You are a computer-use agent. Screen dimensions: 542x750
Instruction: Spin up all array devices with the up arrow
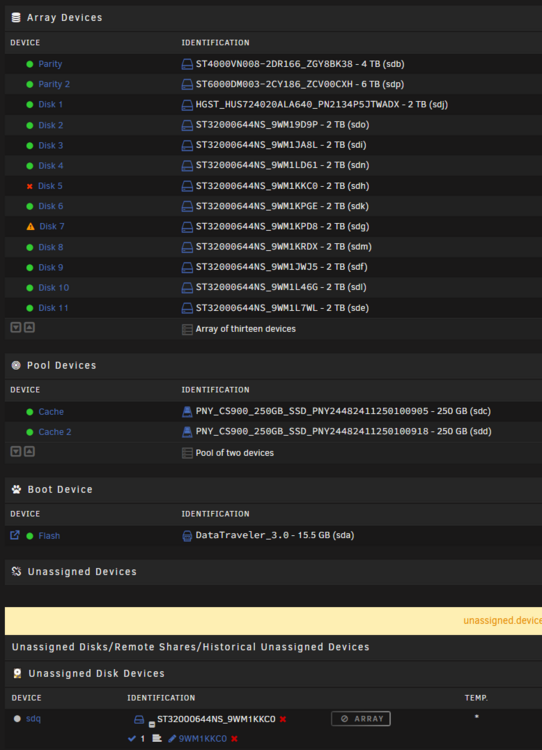click(x=30, y=328)
